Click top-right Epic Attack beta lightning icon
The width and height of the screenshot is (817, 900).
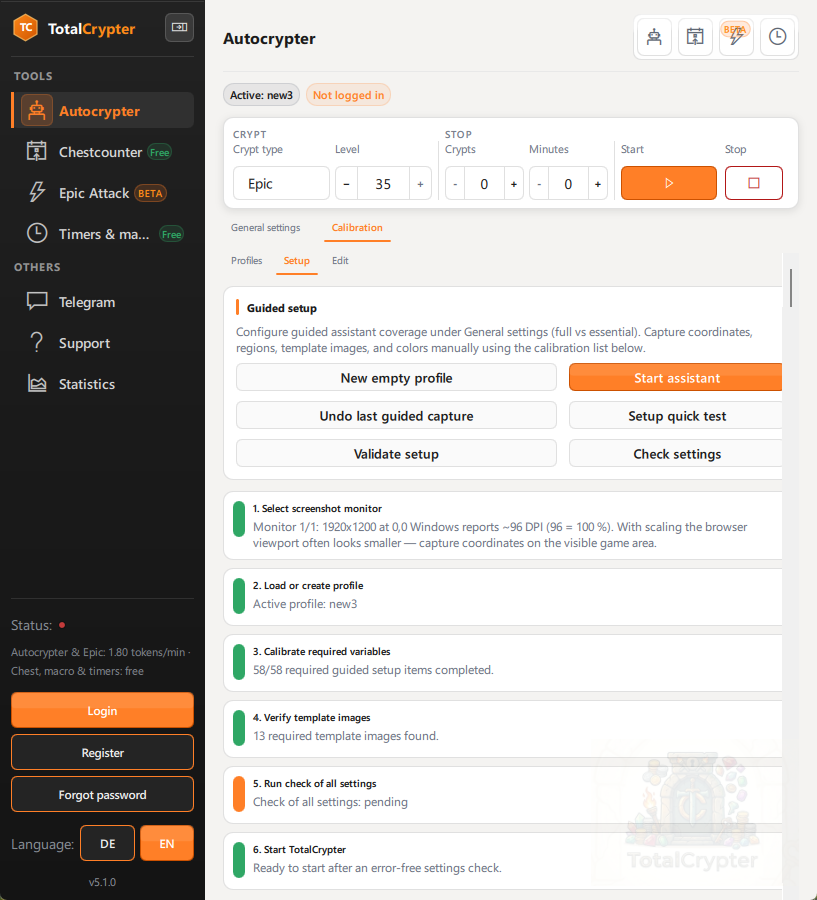click(x=736, y=37)
